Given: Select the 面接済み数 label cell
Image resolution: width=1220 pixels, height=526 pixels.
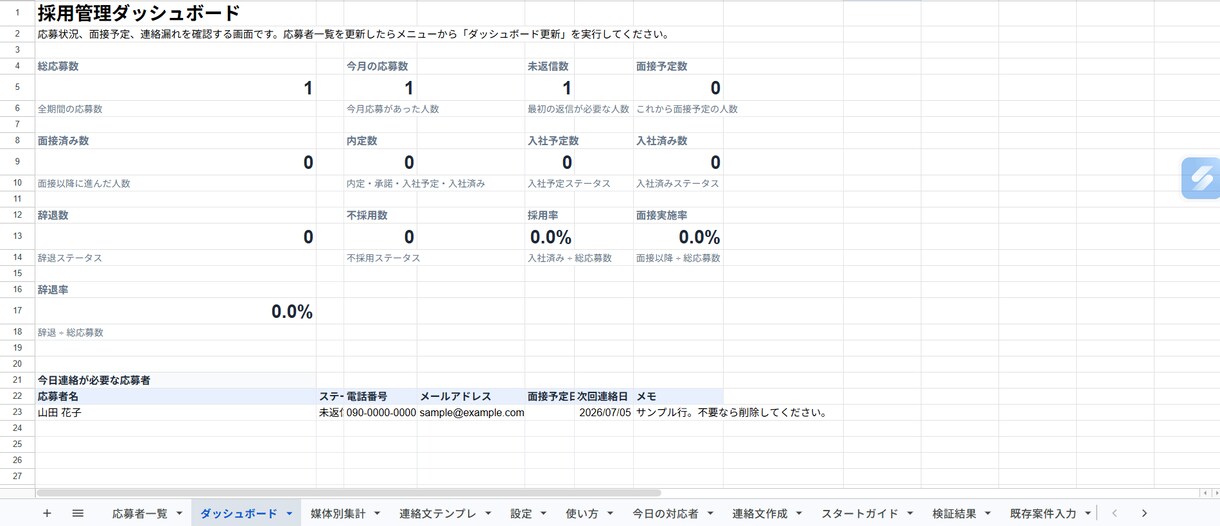Looking at the screenshot, I should pos(175,141).
